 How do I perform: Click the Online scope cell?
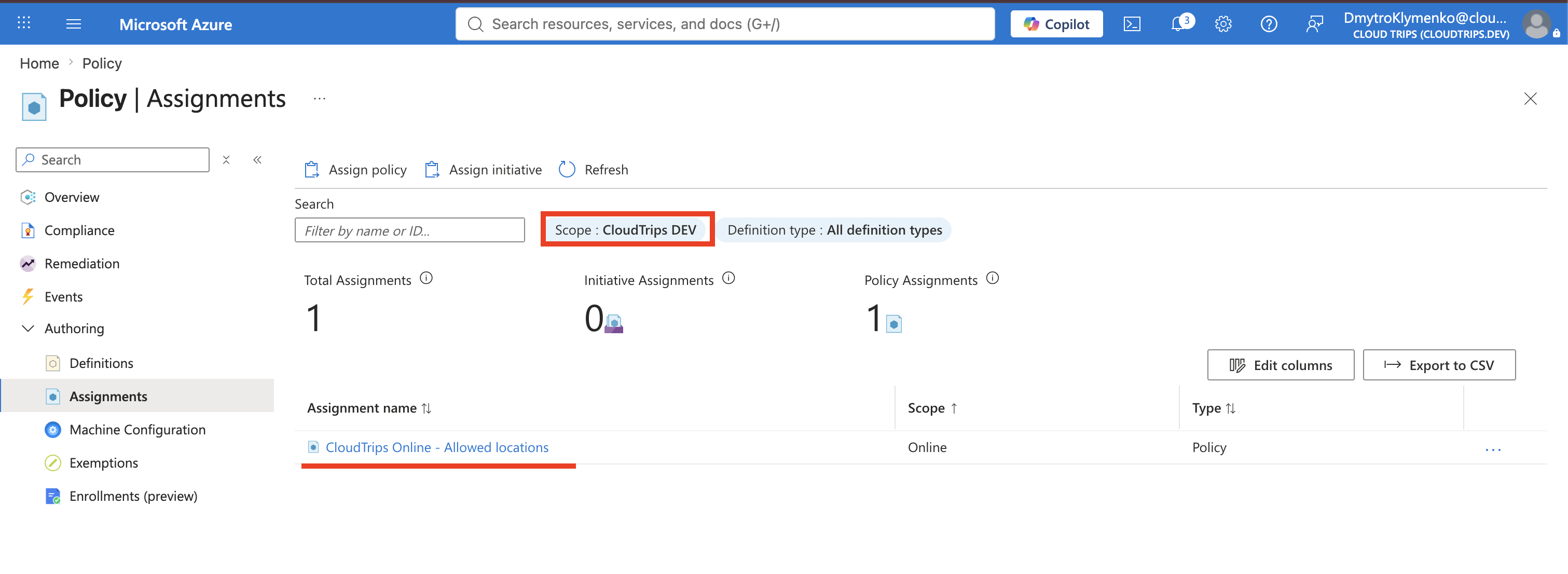(927, 447)
